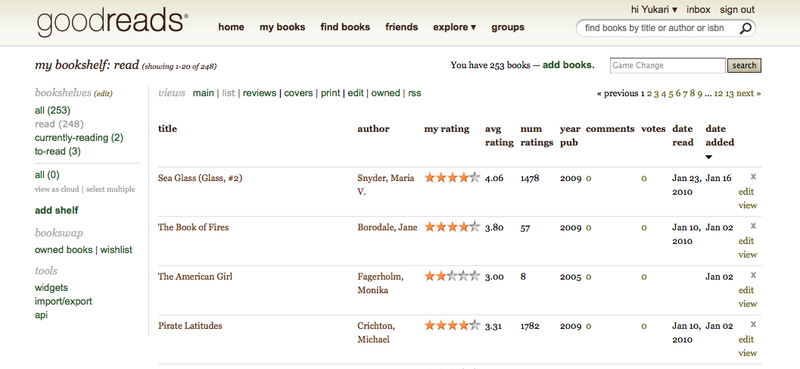Sign out of the account
Viewport: 800px width, 369px height.
coord(737,9)
